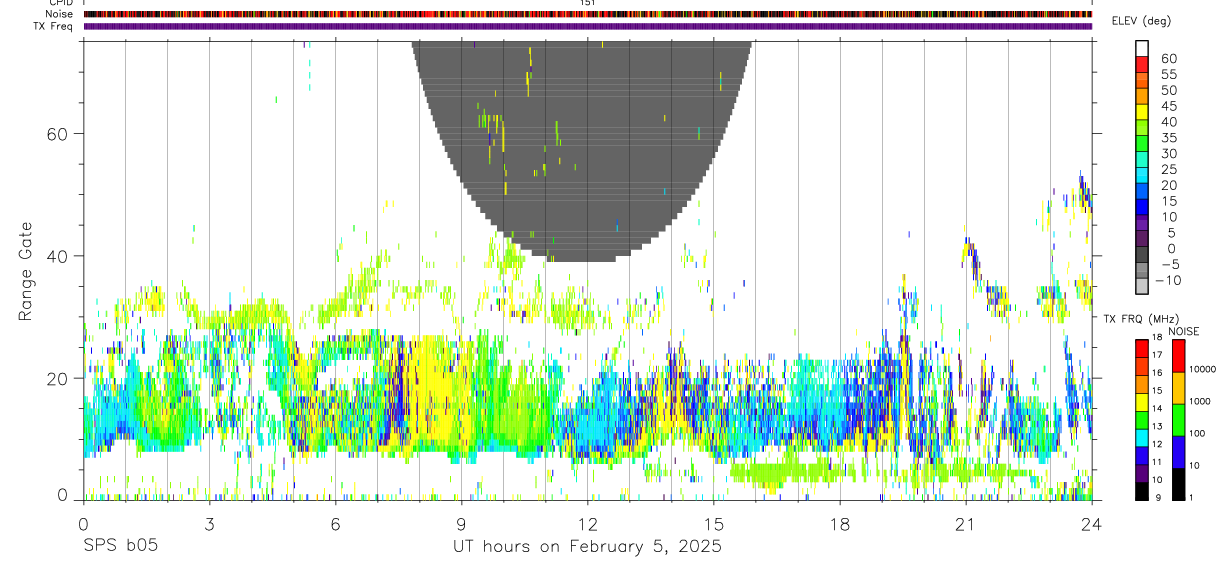Click the x-axis tick label '12' hours
The height and width of the screenshot is (567, 1228).
(x=587, y=524)
